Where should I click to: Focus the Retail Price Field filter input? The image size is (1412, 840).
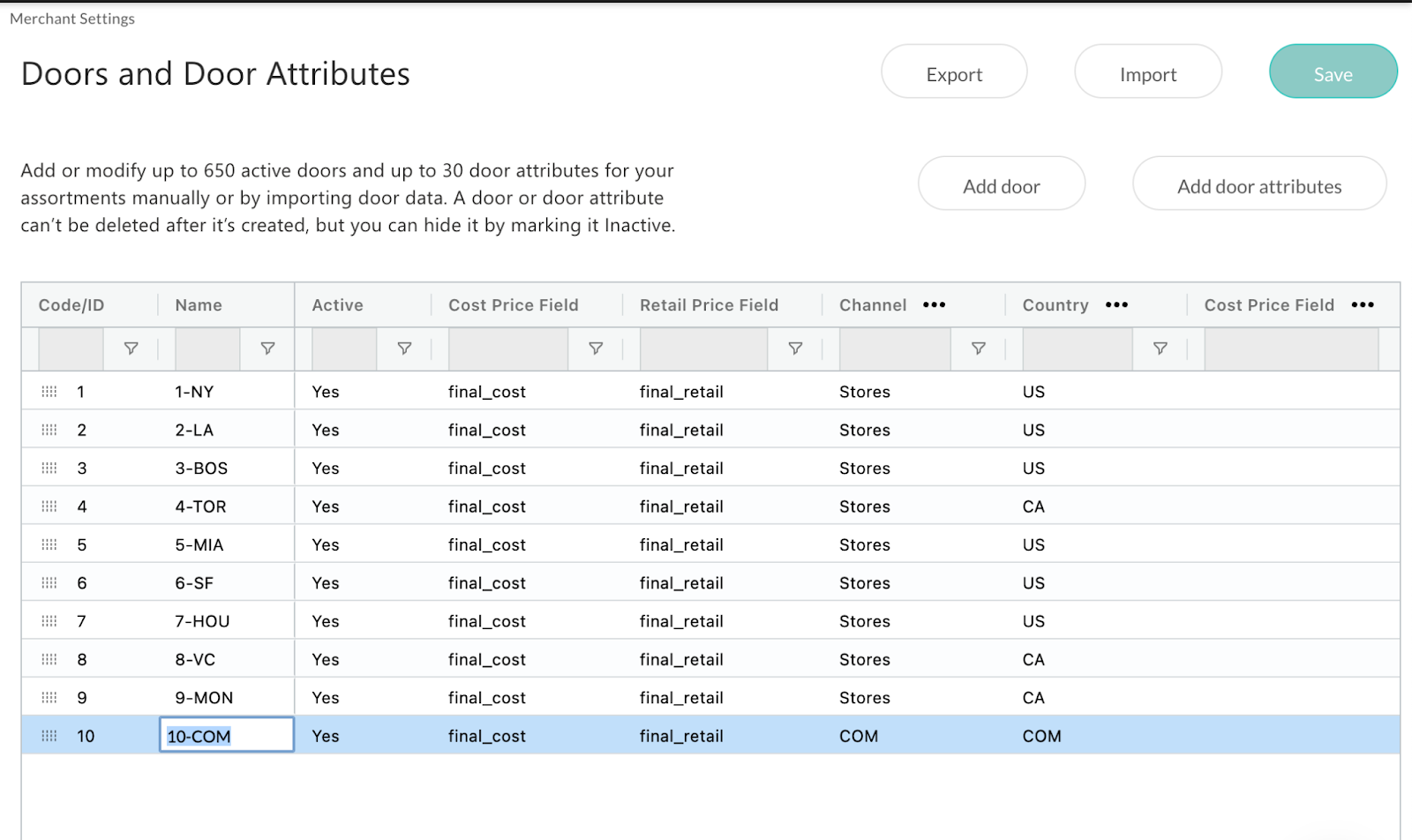[703, 349]
